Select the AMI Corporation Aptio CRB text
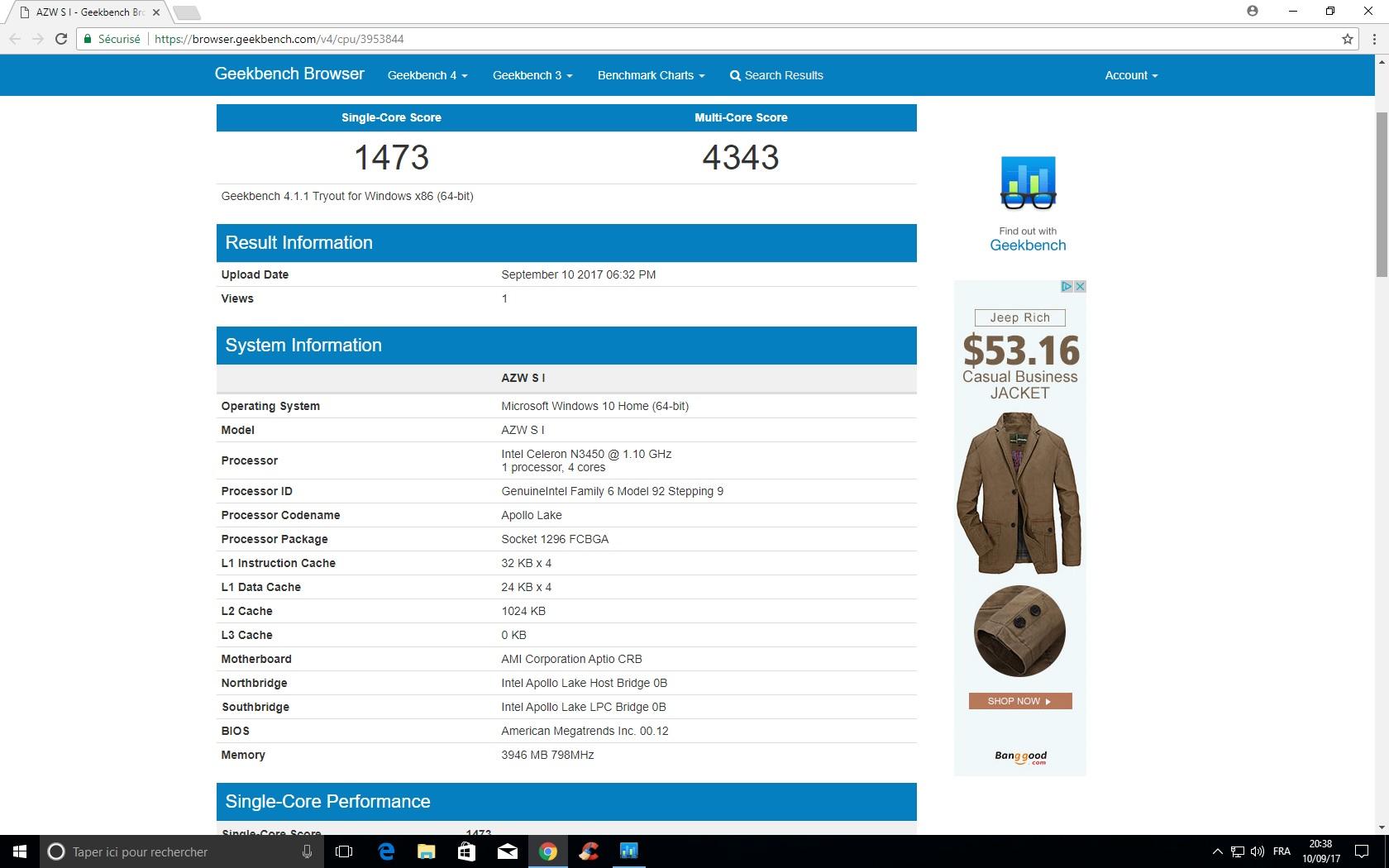 click(x=571, y=659)
